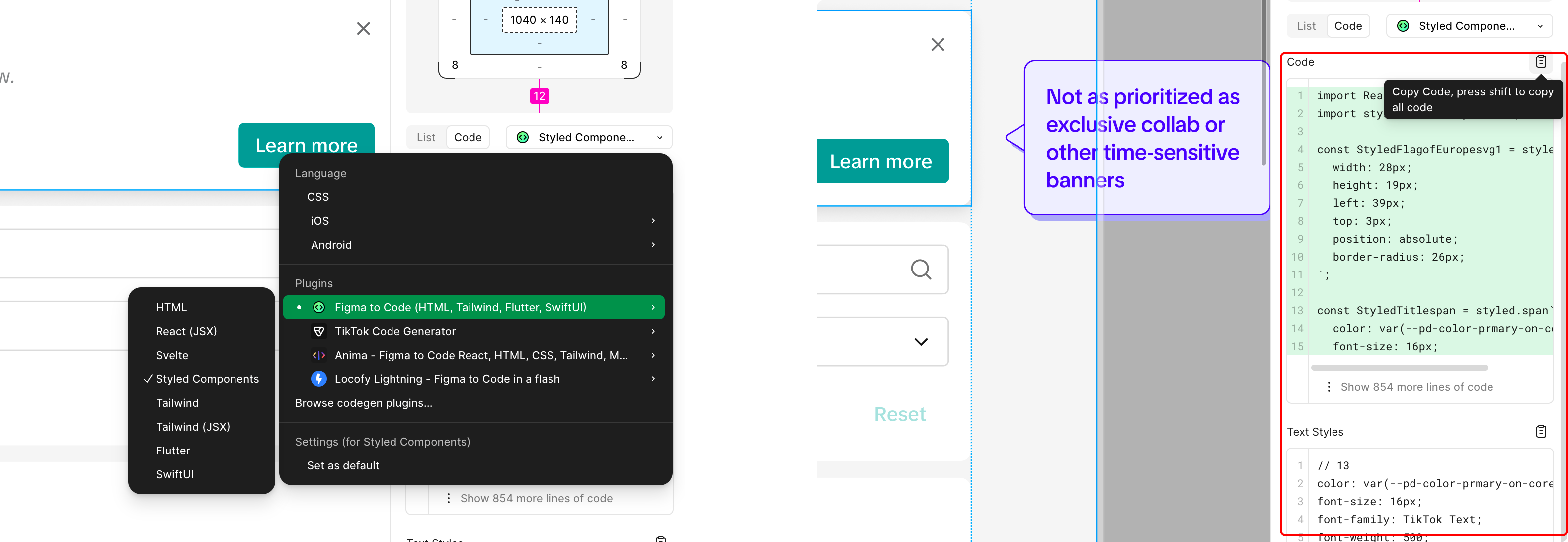Click the vertical dots beside Show 854 more lines of code in the right panel
Viewport: 1568px width, 542px height.
coord(1329,387)
